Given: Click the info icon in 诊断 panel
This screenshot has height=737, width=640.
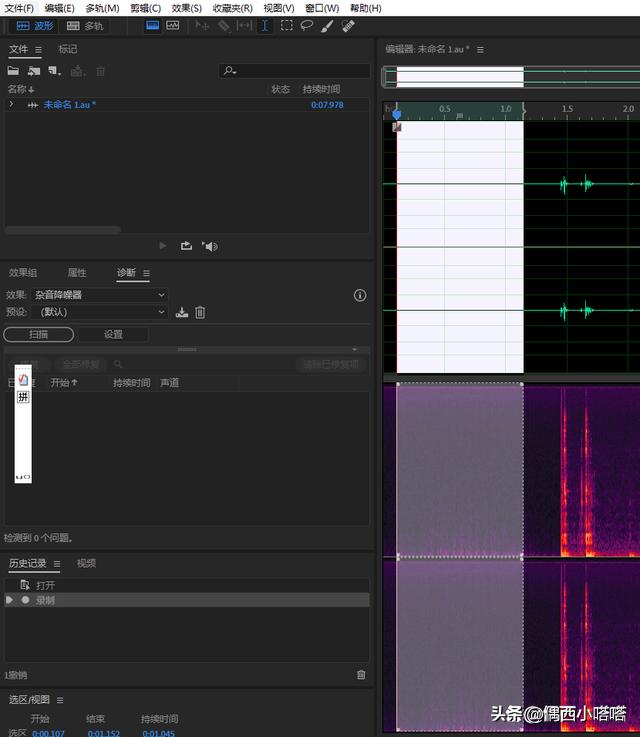Looking at the screenshot, I should coord(360,295).
